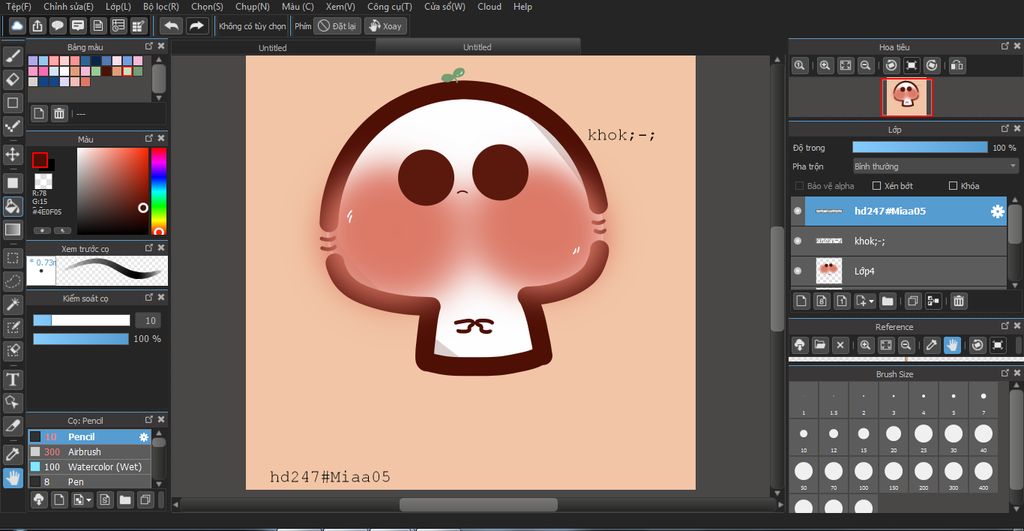Zoom out in the Navigator panel
The width and height of the screenshot is (1024, 531).
tap(865, 65)
